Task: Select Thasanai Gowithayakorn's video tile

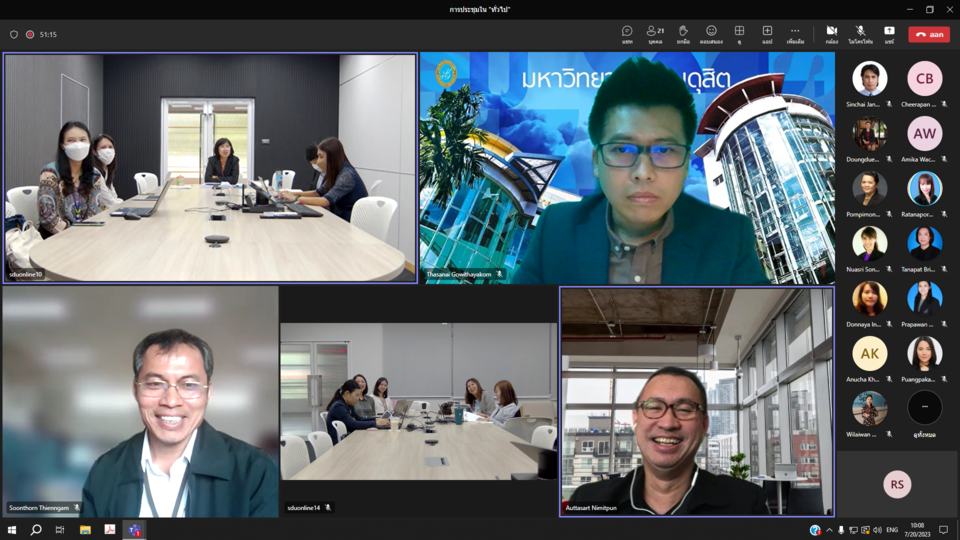Action: point(627,168)
